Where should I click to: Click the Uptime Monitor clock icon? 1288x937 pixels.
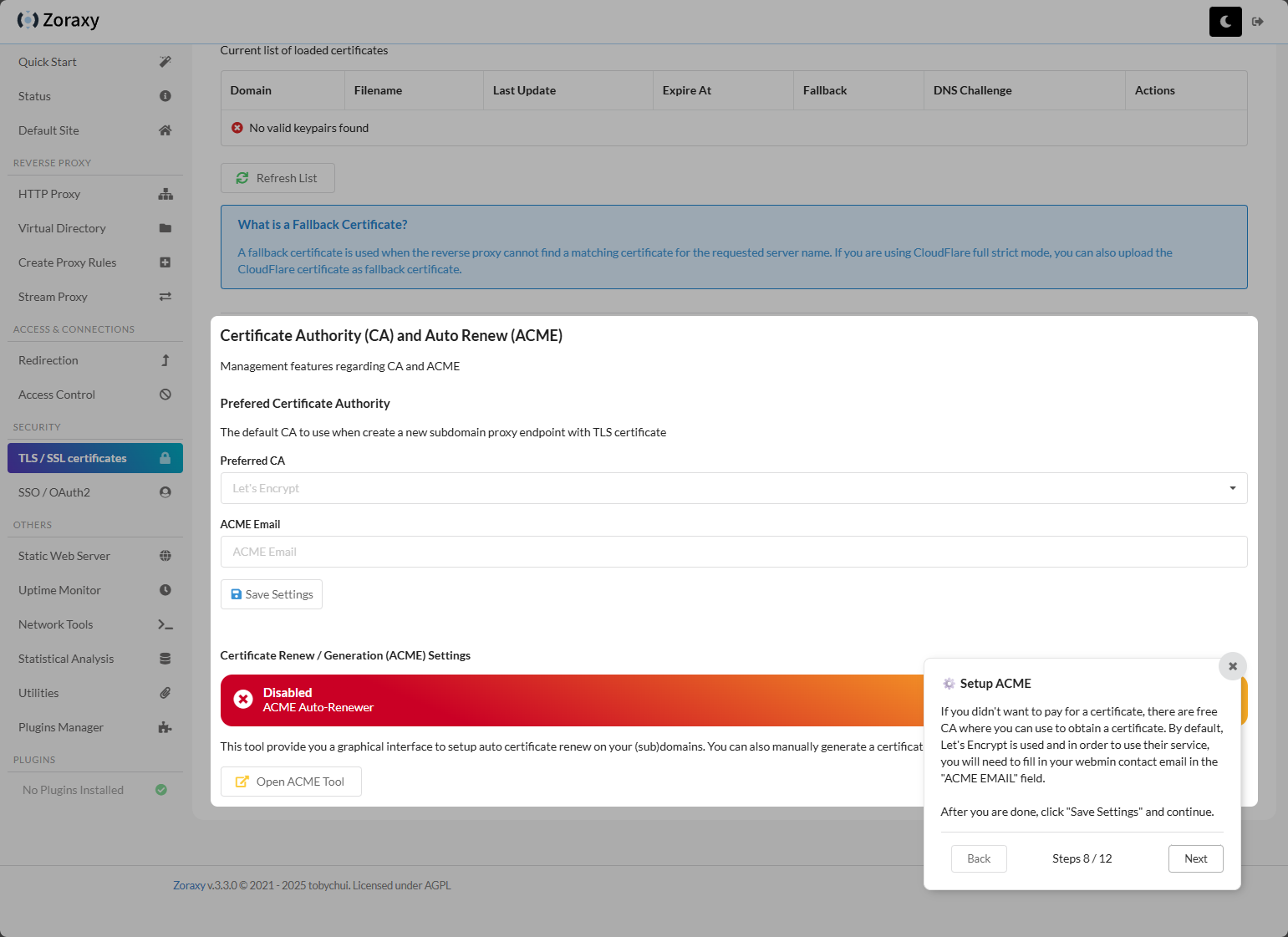tap(165, 590)
